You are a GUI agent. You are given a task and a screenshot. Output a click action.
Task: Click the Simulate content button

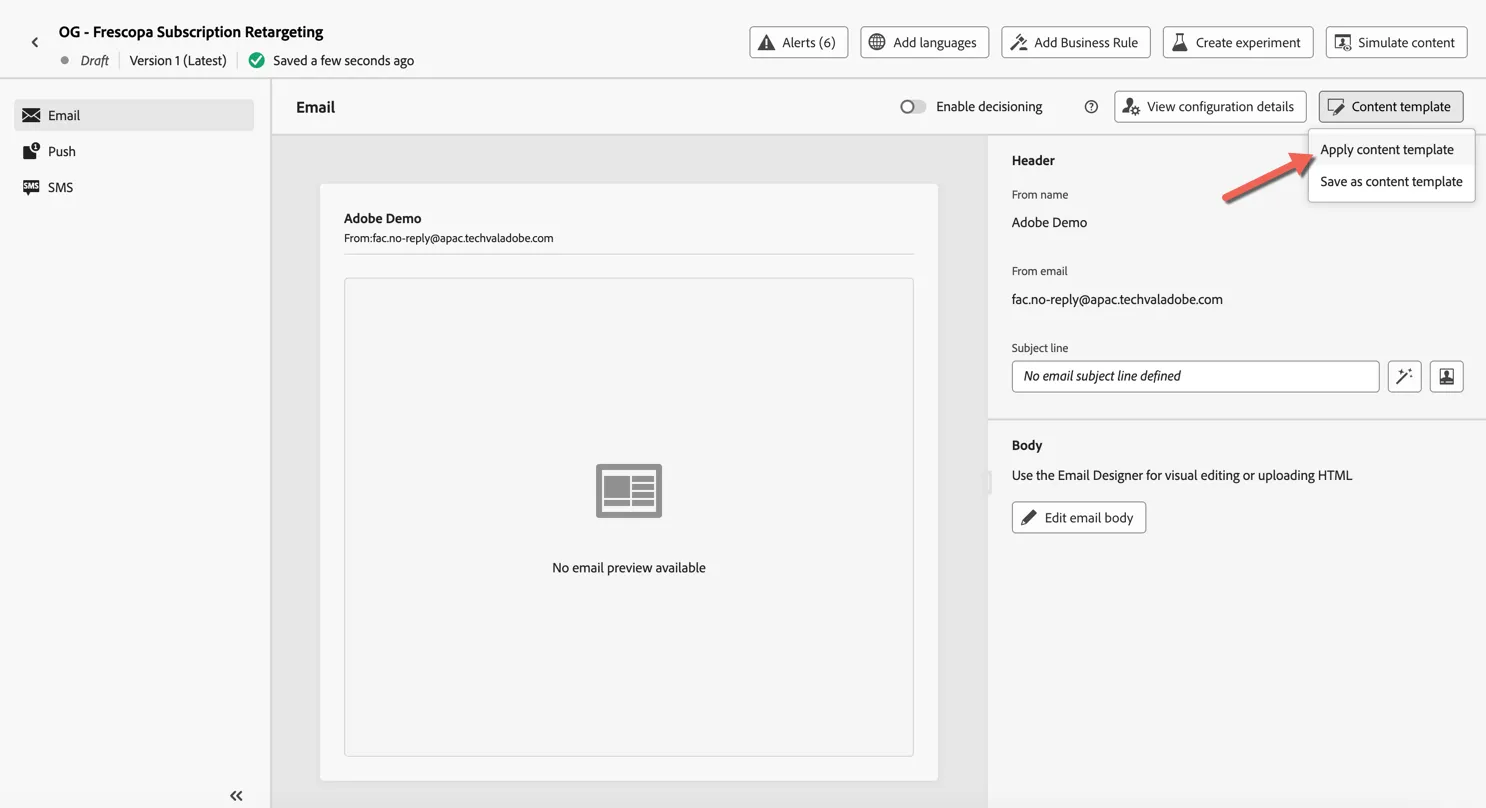(1396, 42)
